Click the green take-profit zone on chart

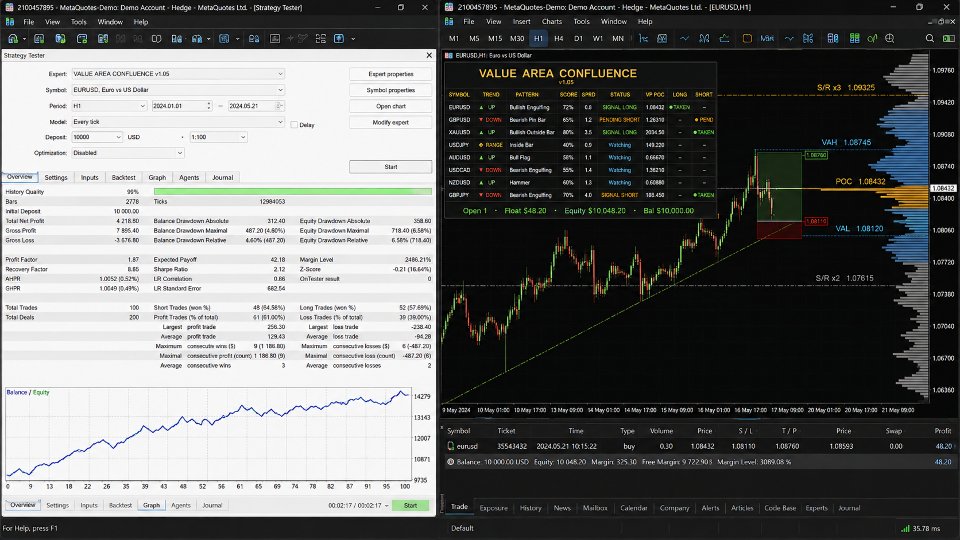779,187
